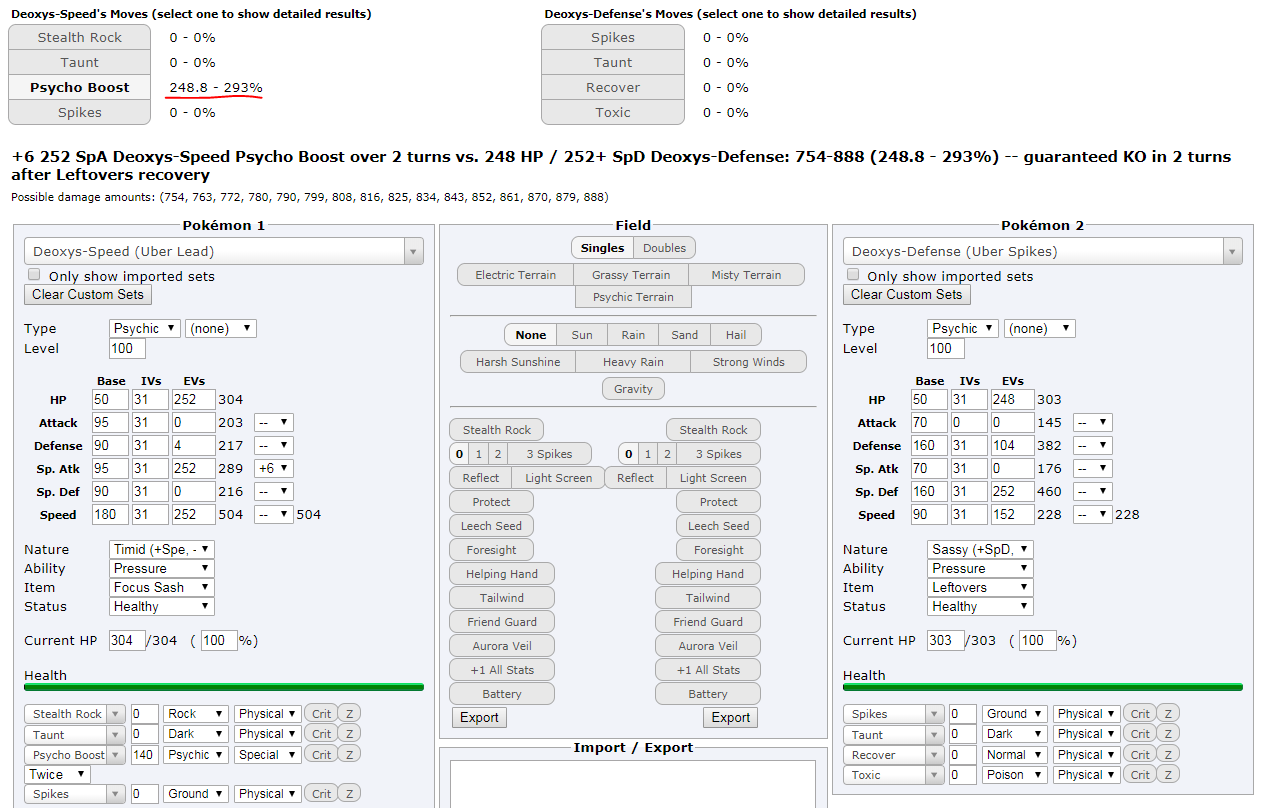Toggle Foresight in Field's left column
This screenshot has width=1267, height=808.
[x=492, y=550]
